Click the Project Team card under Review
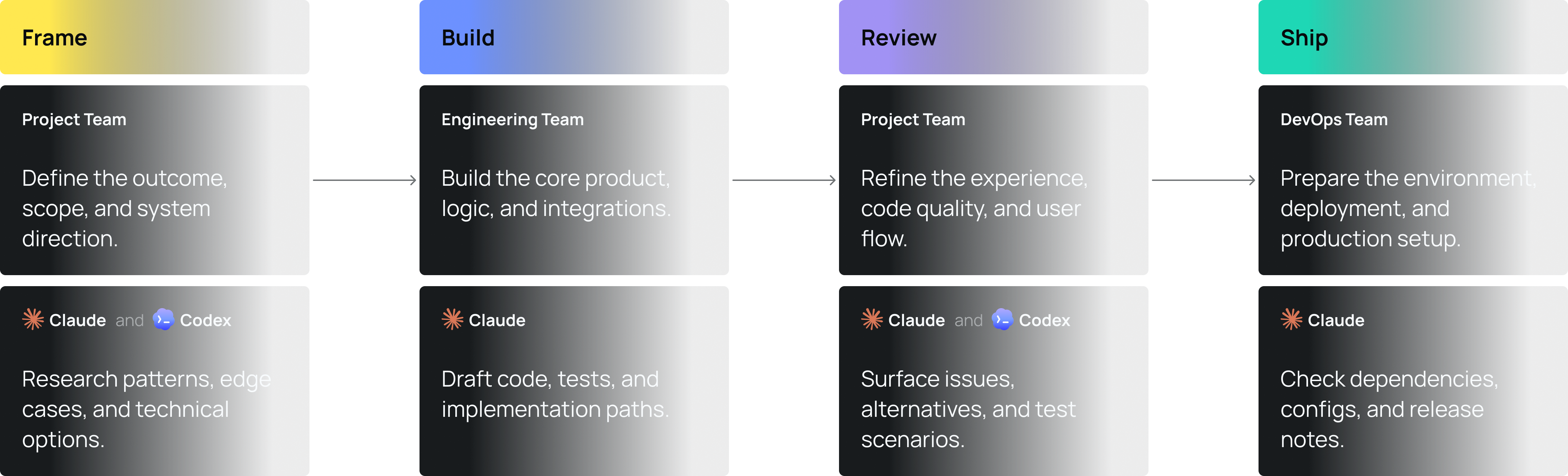This screenshot has height=476, width=1568. point(993,180)
